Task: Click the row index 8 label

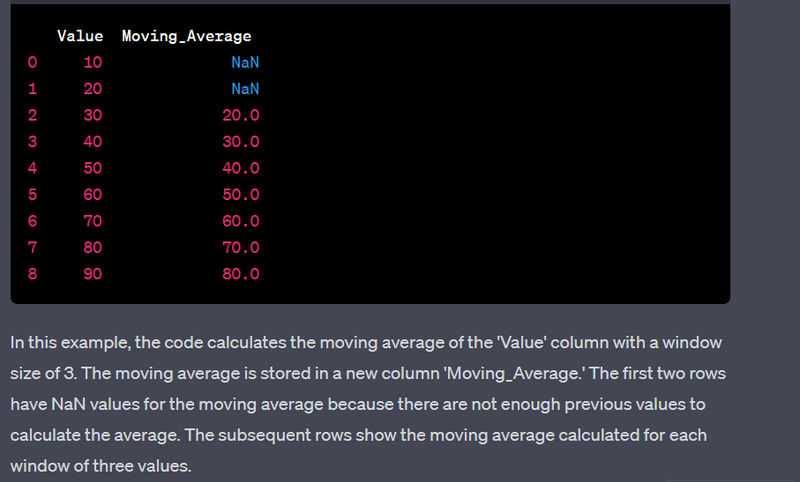Action: tap(32, 273)
